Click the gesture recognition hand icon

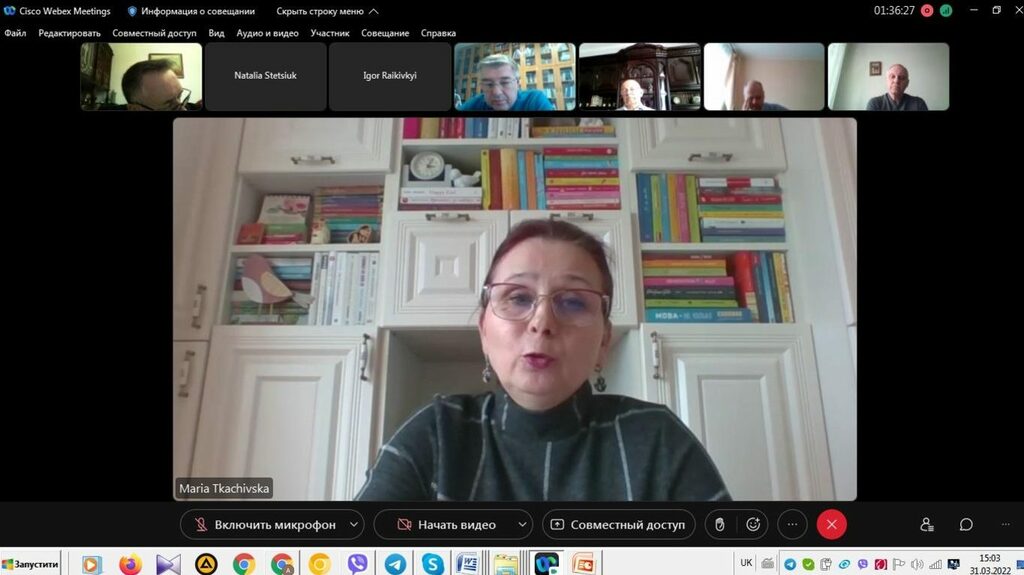(719, 524)
